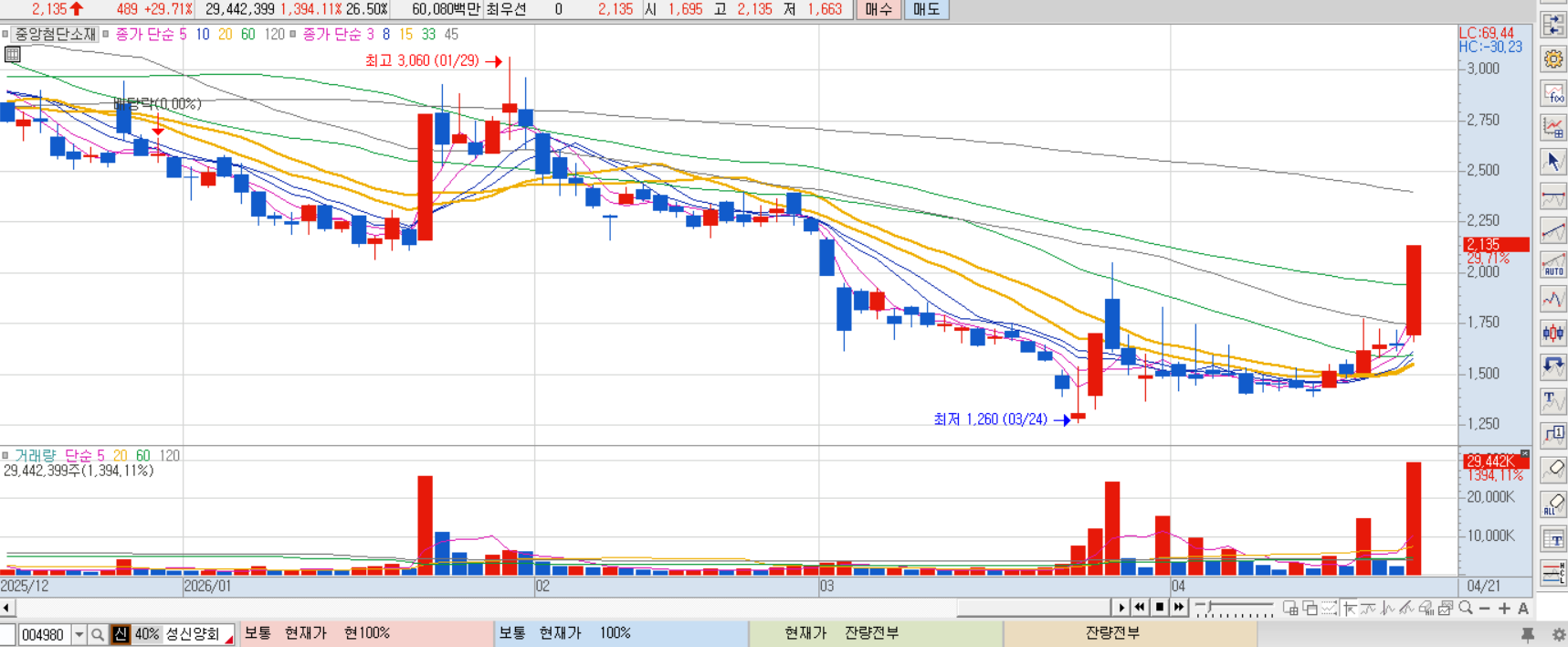Viewport: 1568px width, 647px height.
Task: Stop the chart replay
Action: (1160, 608)
